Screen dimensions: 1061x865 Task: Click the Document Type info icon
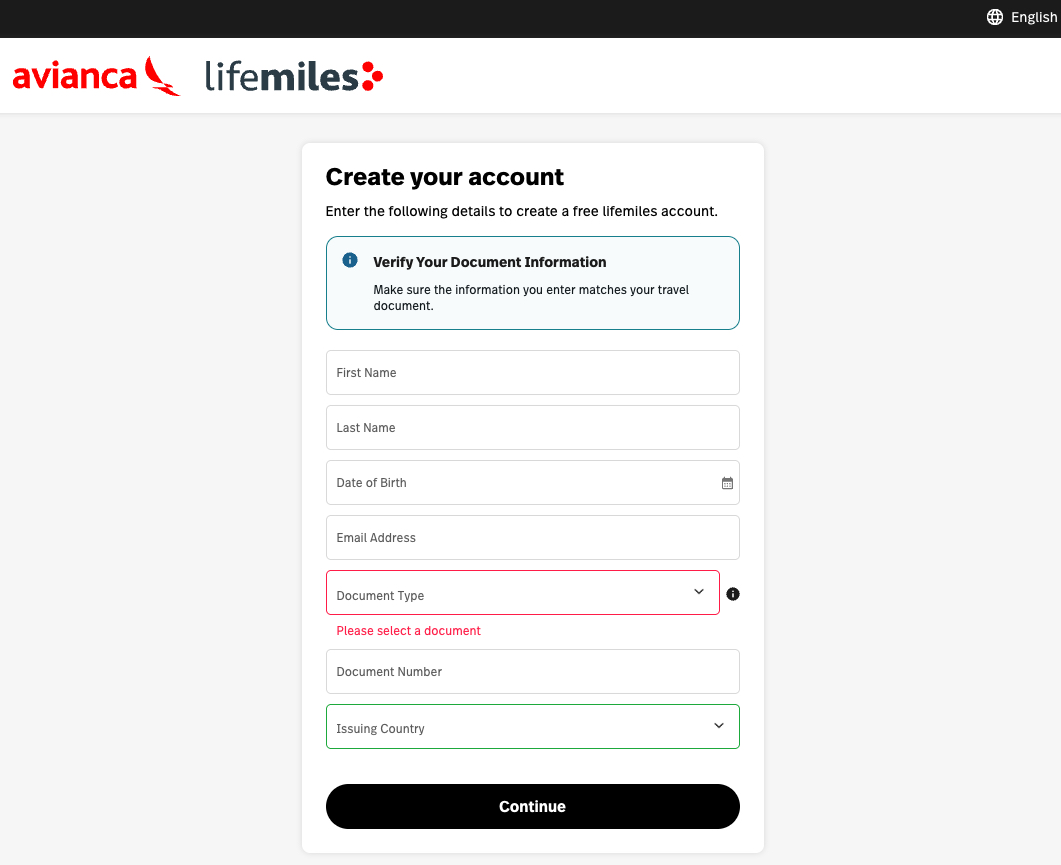(733, 594)
